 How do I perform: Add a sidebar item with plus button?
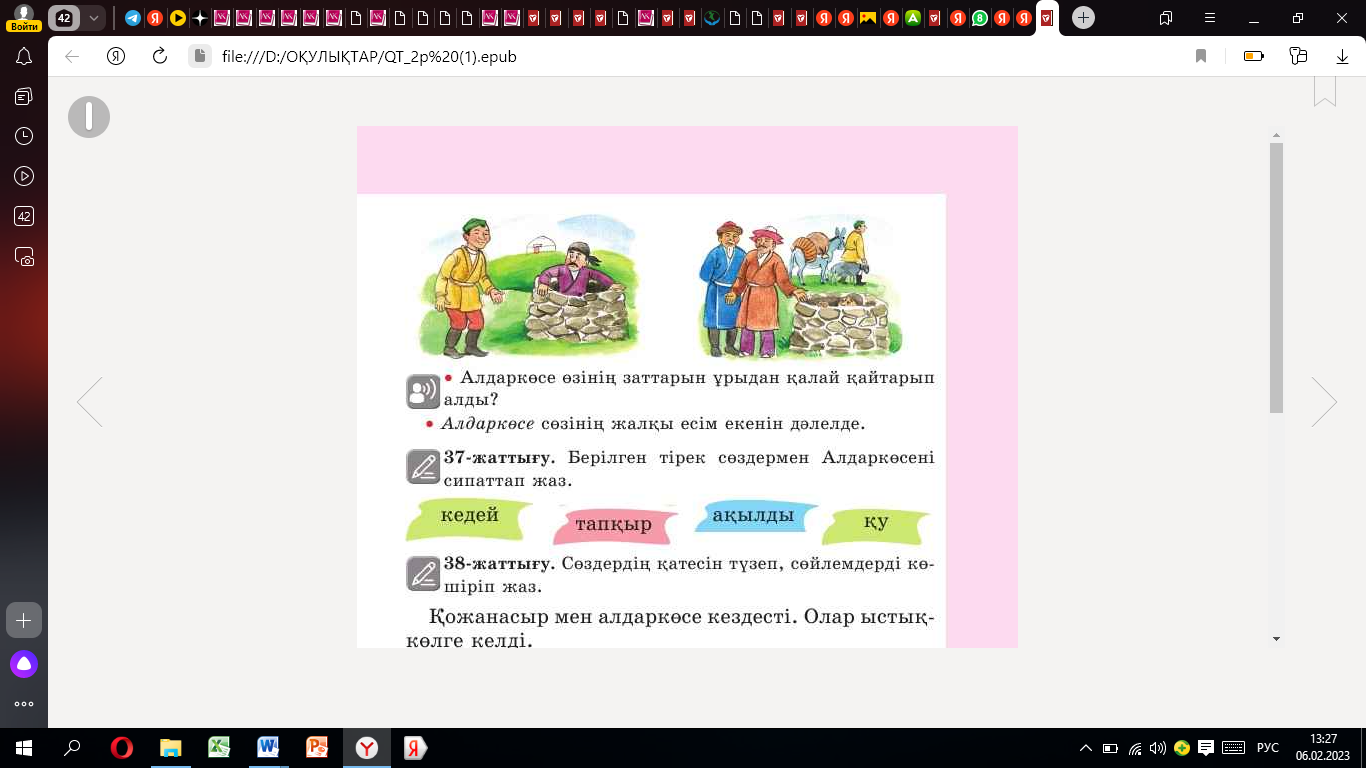[x=24, y=620]
